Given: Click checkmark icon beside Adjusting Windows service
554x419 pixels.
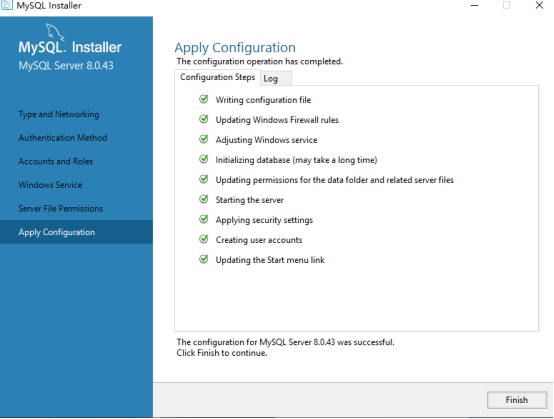Looking at the screenshot, I should [204, 139].
